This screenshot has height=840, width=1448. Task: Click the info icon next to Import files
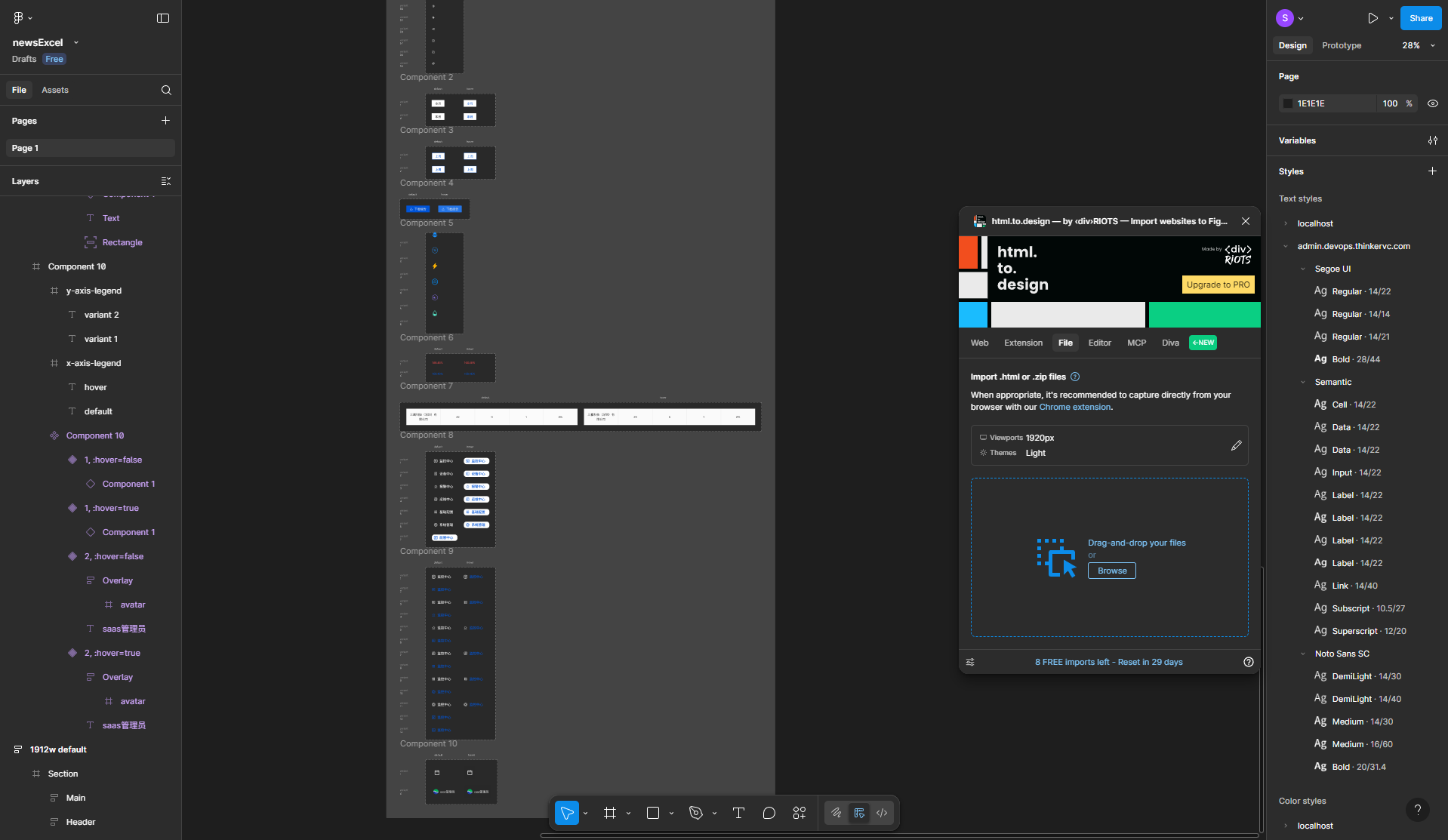[1075, 377]
